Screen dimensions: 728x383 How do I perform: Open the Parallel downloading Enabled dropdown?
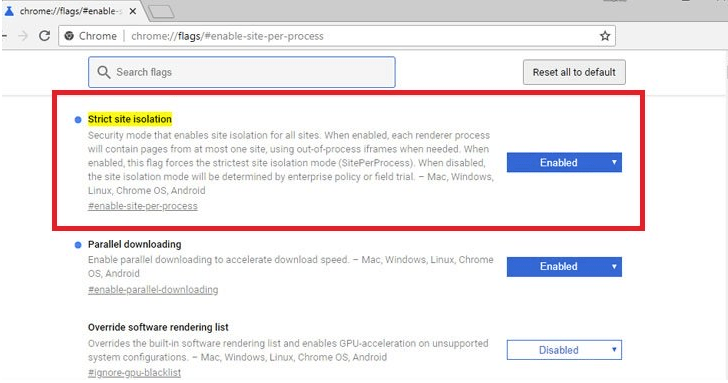point(564,266)
